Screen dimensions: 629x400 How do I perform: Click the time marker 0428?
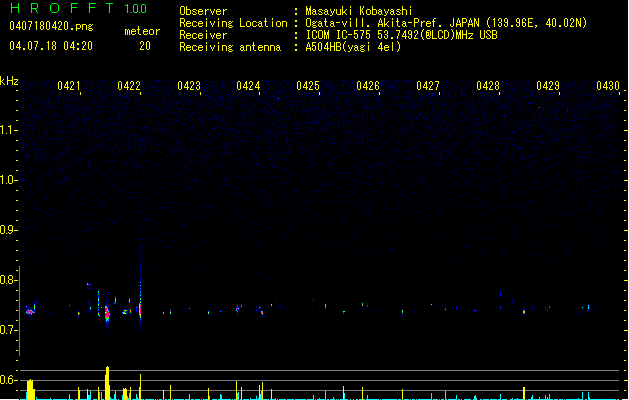(488, 86)
